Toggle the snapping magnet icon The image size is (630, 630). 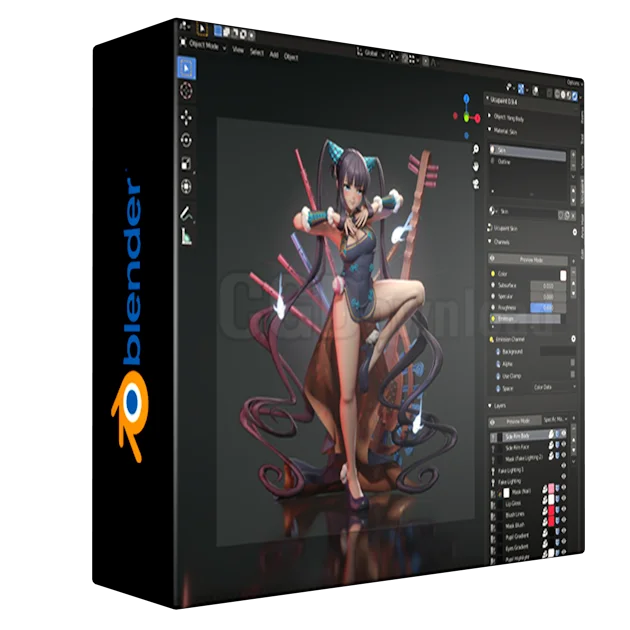tap(405, 59)
